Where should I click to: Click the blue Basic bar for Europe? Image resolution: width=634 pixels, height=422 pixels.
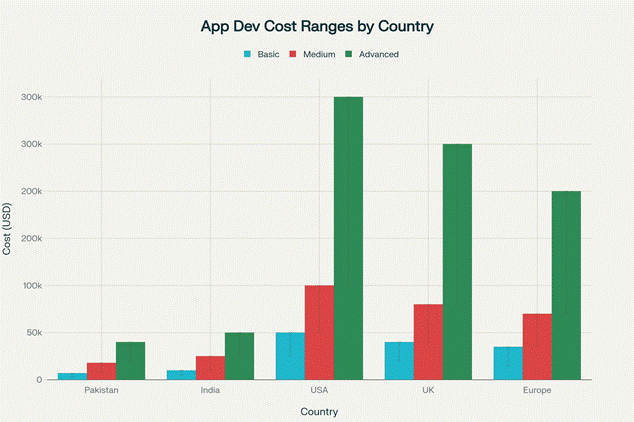(508, 363)
